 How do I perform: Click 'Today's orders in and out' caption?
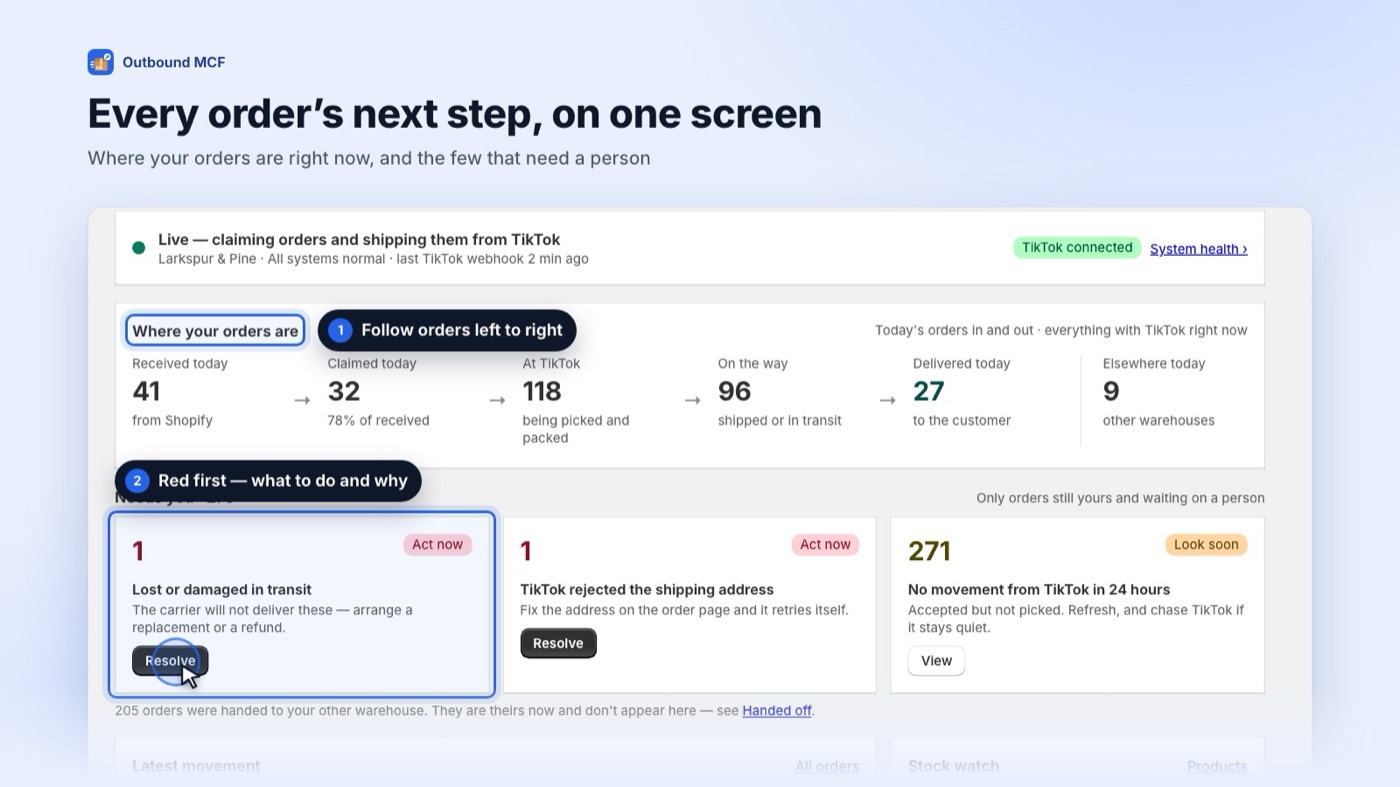1061,330
